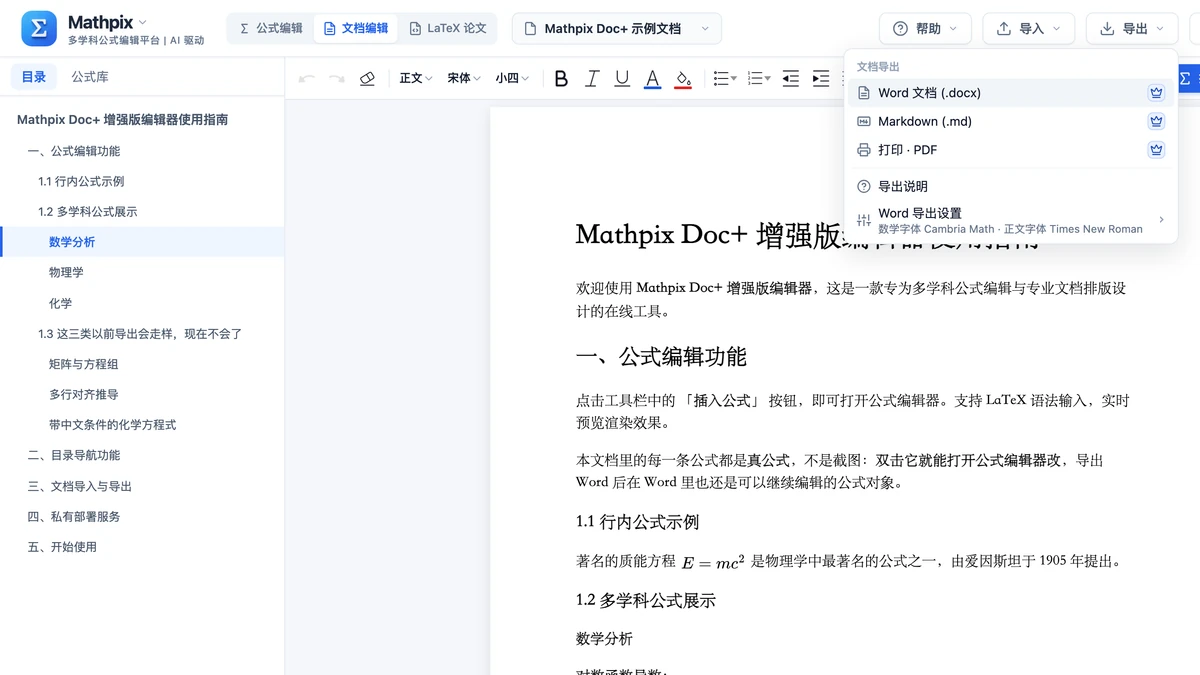Open the 宋体 font family dropdown
The image size is (1200, 675).
click(464, 78)
